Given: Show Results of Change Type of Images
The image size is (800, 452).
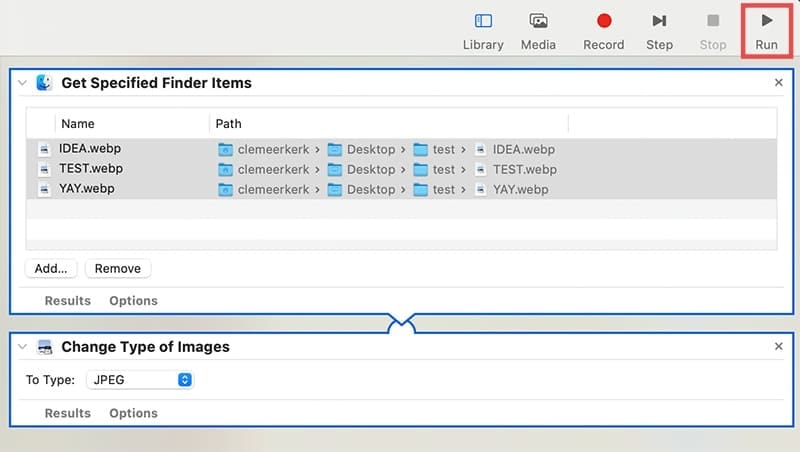Looking at the screenshot, I should (x=67, y=413).
